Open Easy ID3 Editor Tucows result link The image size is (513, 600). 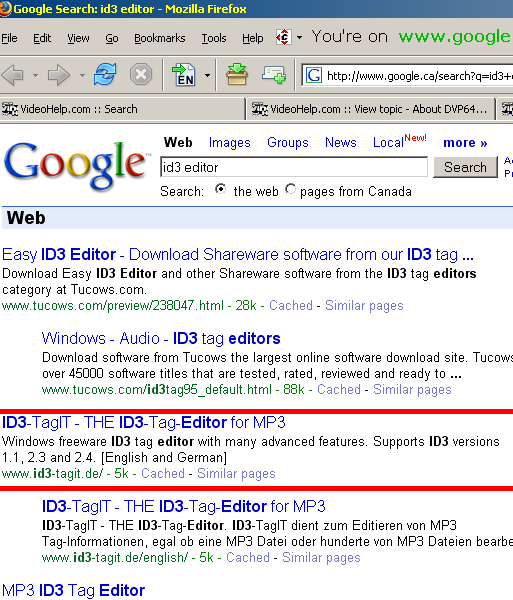tap(238, 254)
